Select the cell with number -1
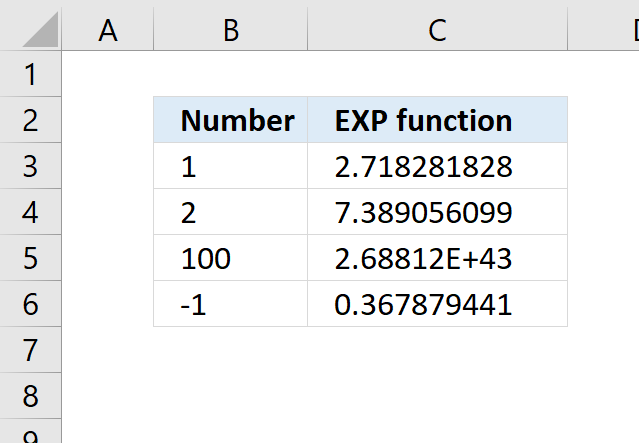 point(231,304)
